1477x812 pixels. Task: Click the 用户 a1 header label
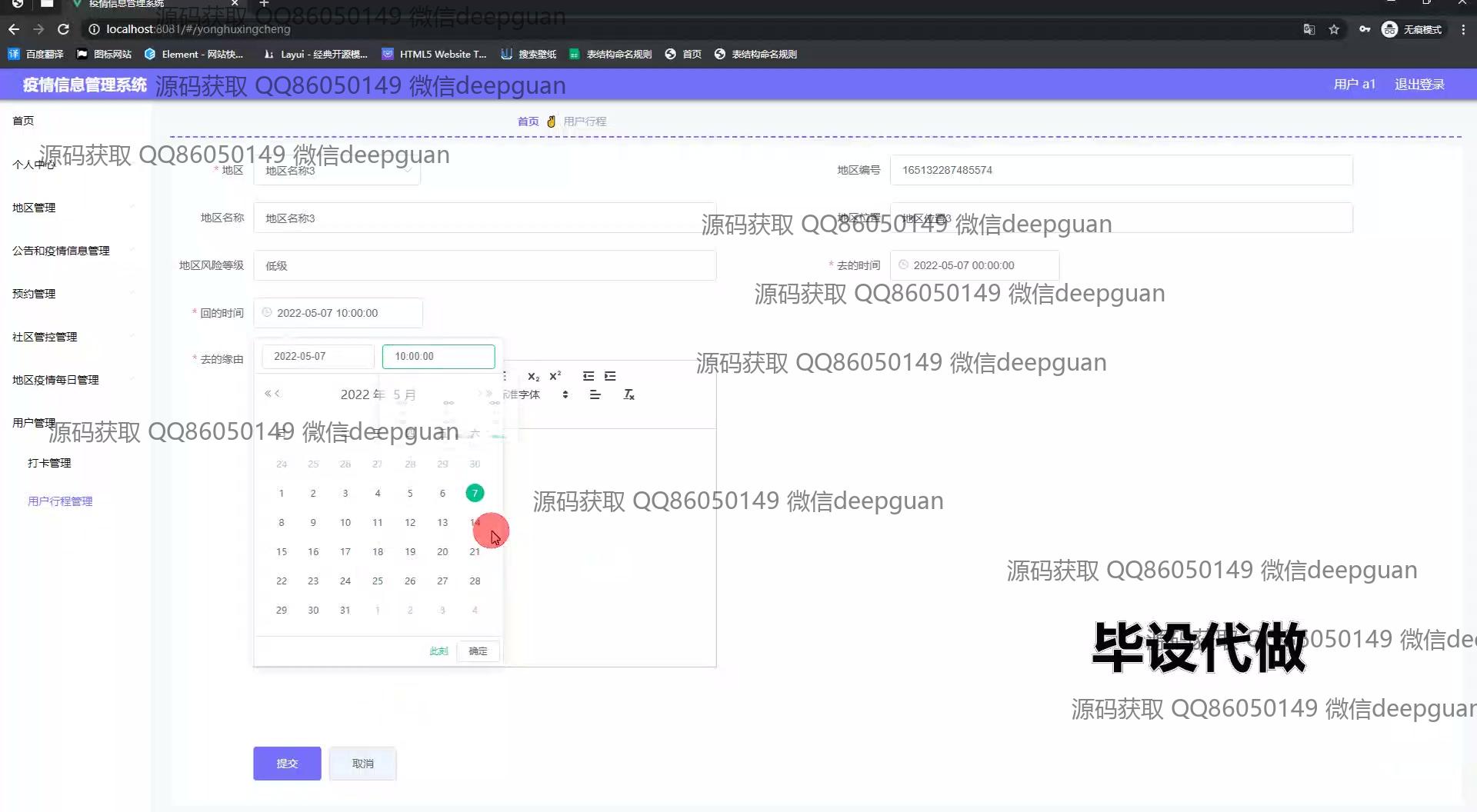coord(1354,85)
